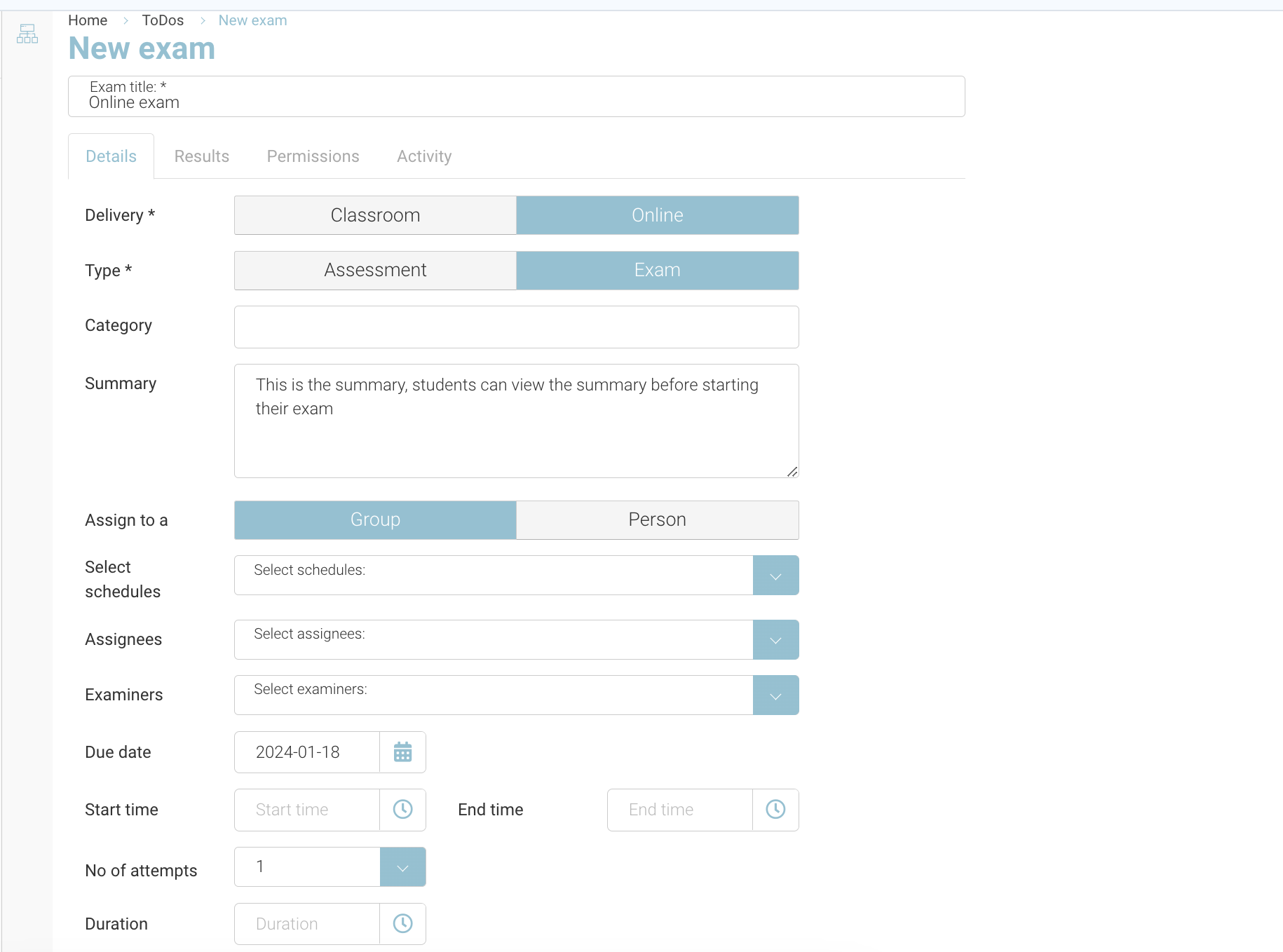
Task: Click the Start time clock icon
Action: click(x=402, y=810)
